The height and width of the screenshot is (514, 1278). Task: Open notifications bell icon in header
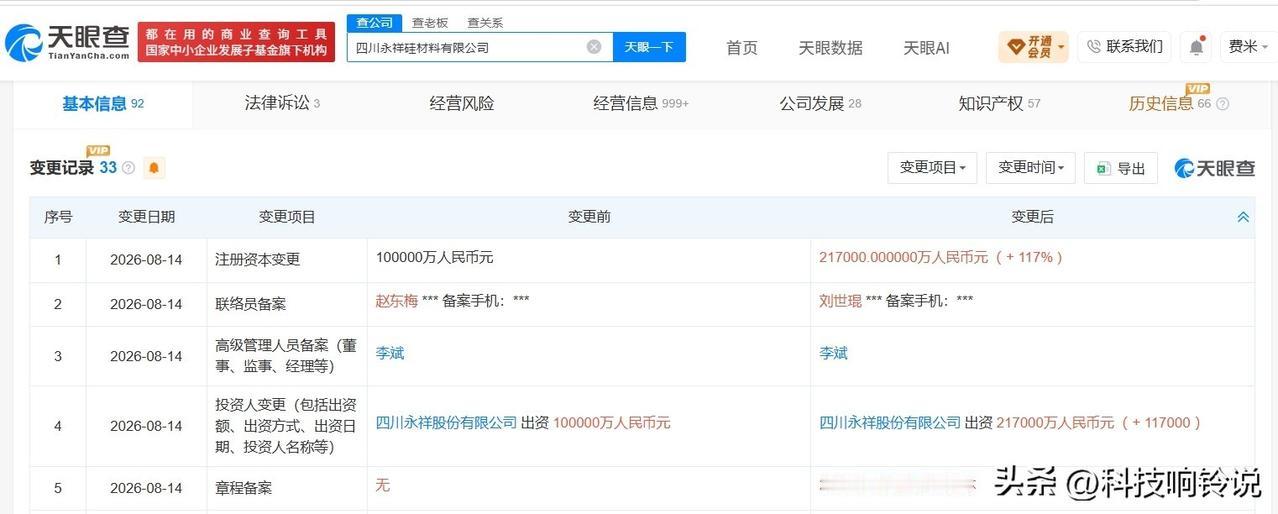point(1196,47)
